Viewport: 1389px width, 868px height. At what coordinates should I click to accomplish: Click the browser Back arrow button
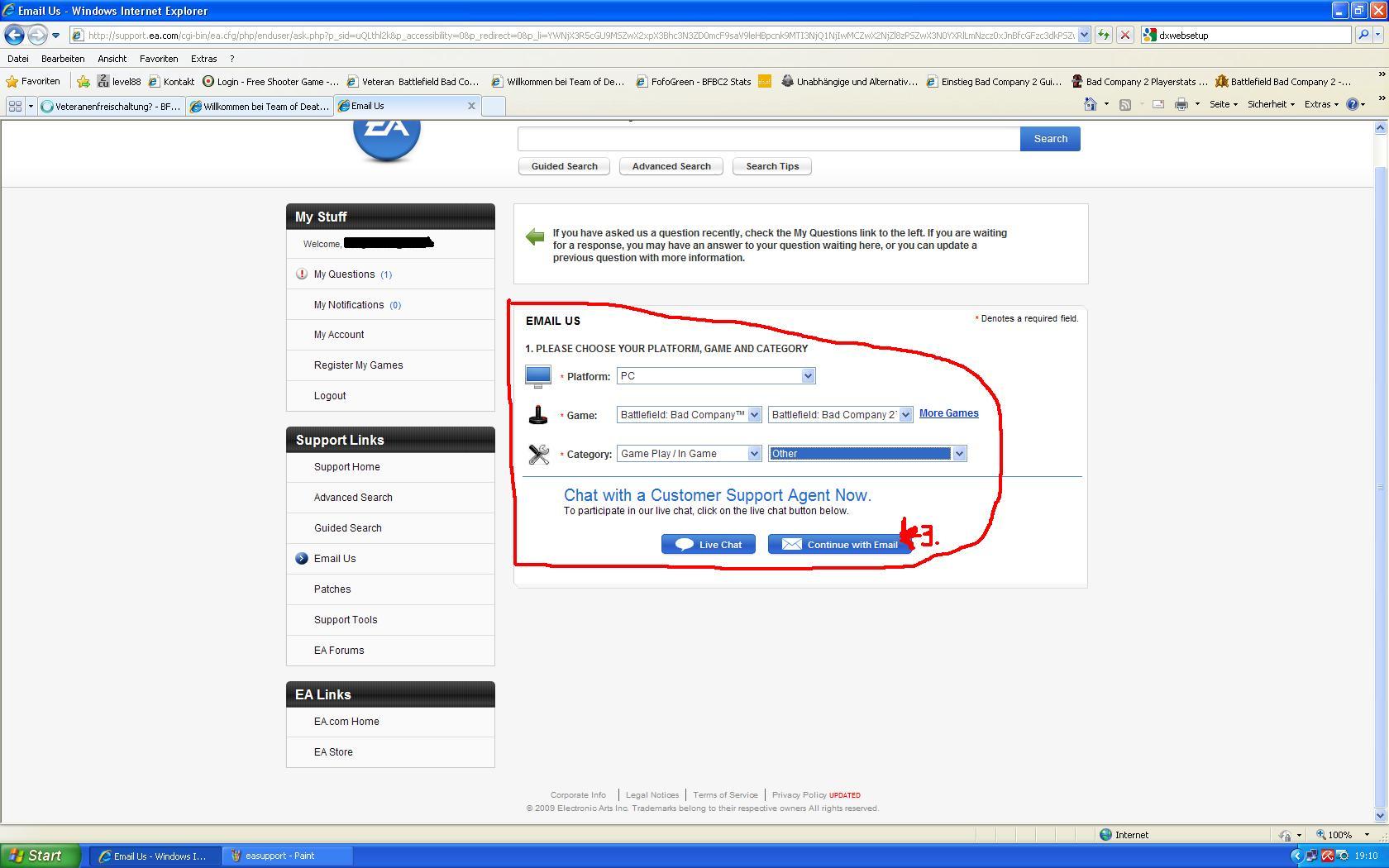click(x=14, y=35)
